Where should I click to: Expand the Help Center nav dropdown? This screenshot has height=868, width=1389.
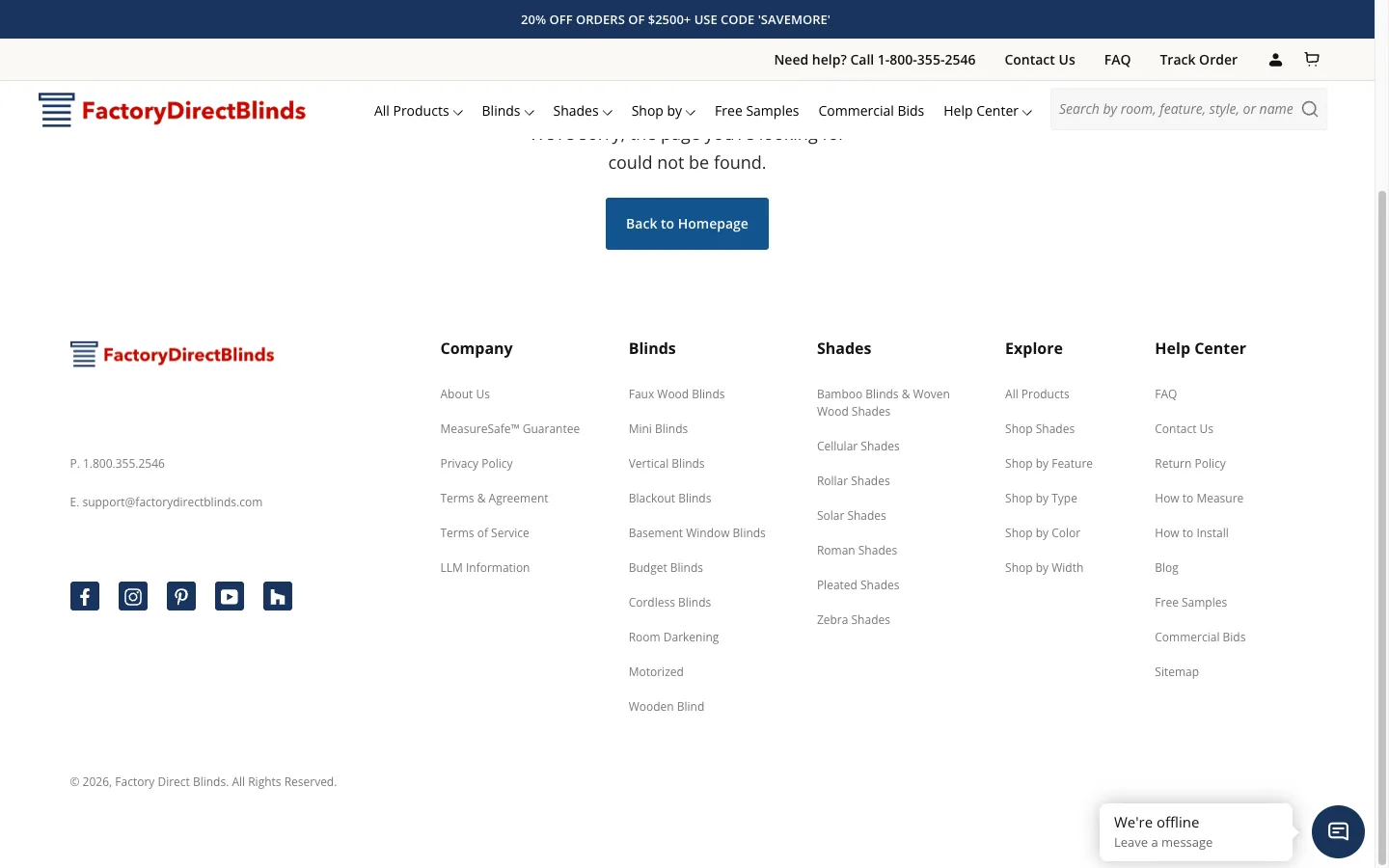click(988, 111)
